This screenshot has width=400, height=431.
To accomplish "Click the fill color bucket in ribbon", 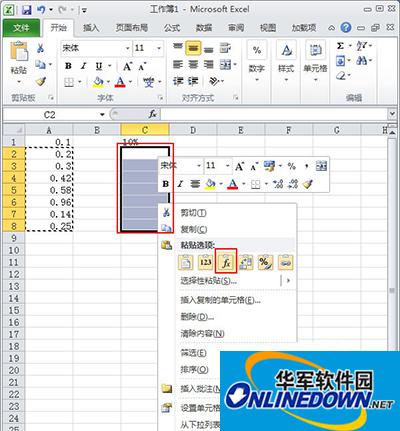I will pos(98,81).
